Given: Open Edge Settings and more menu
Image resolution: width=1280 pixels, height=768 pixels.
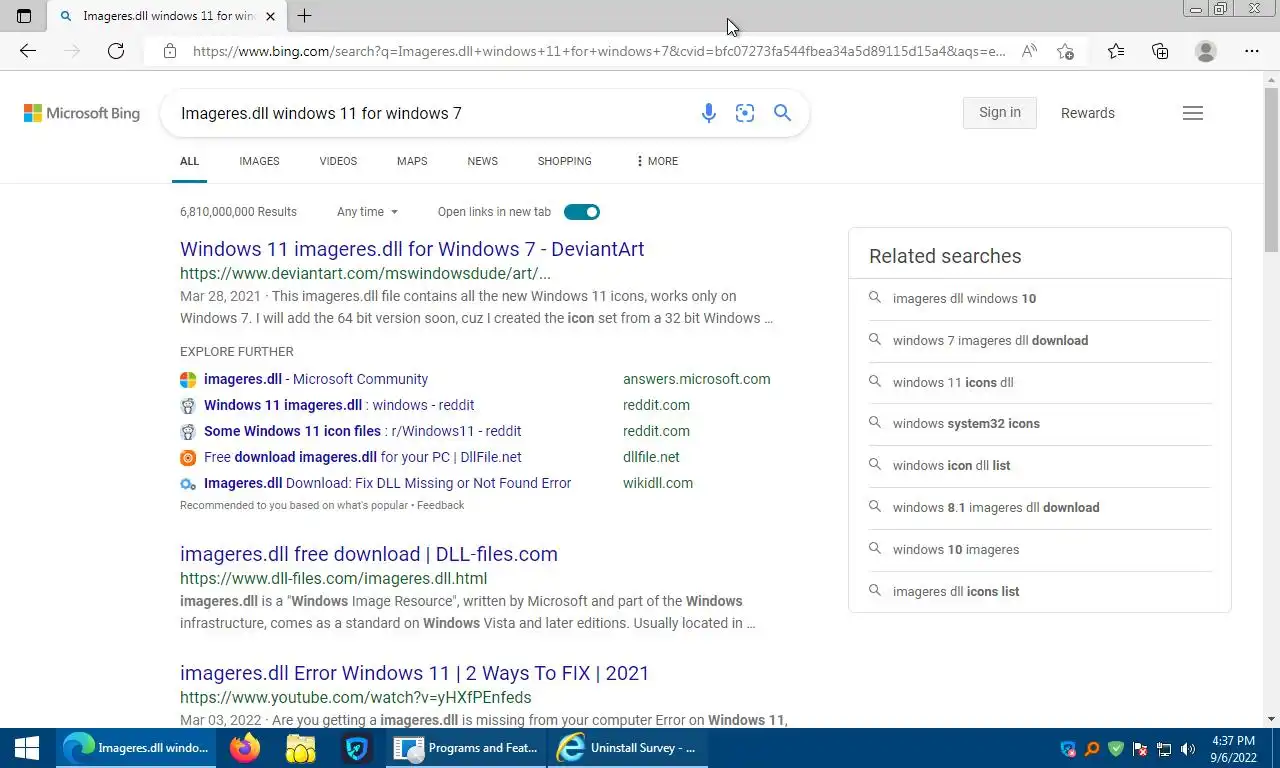Looking at the screenshot, I should click(1252, 51).
